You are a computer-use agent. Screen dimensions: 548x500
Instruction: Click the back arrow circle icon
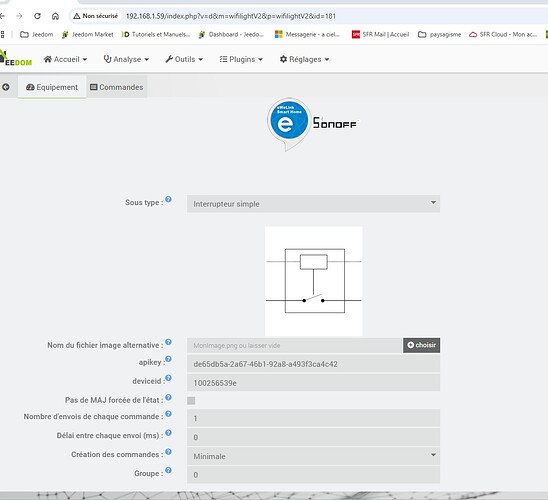tap(6, 87)
